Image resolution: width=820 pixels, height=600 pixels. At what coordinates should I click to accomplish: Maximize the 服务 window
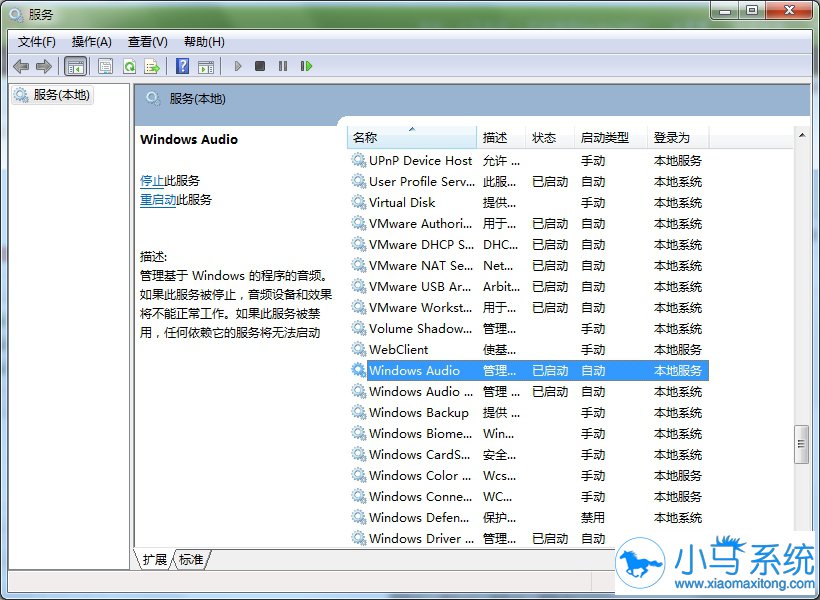coord(752,10)
